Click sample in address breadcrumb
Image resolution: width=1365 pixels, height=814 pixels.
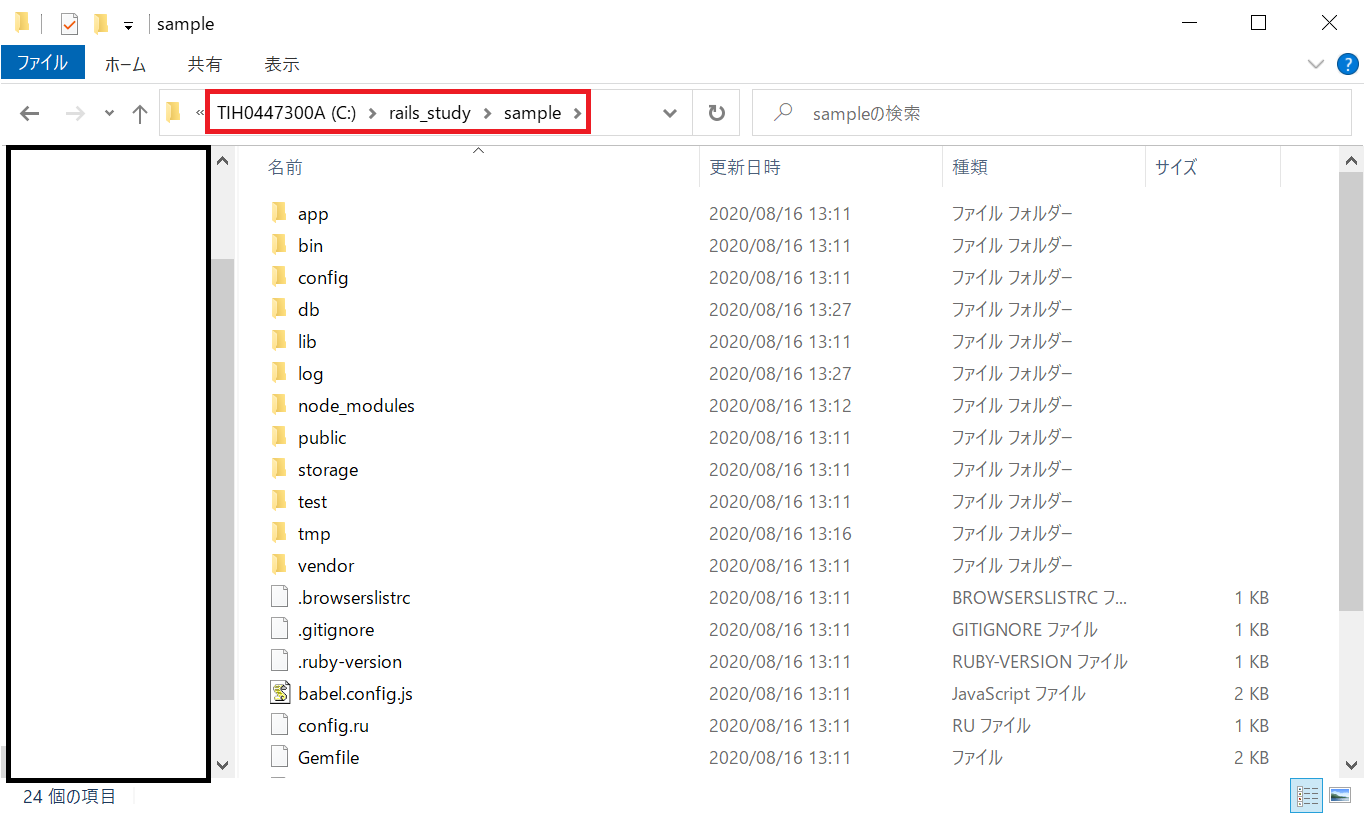click(532, 113)
